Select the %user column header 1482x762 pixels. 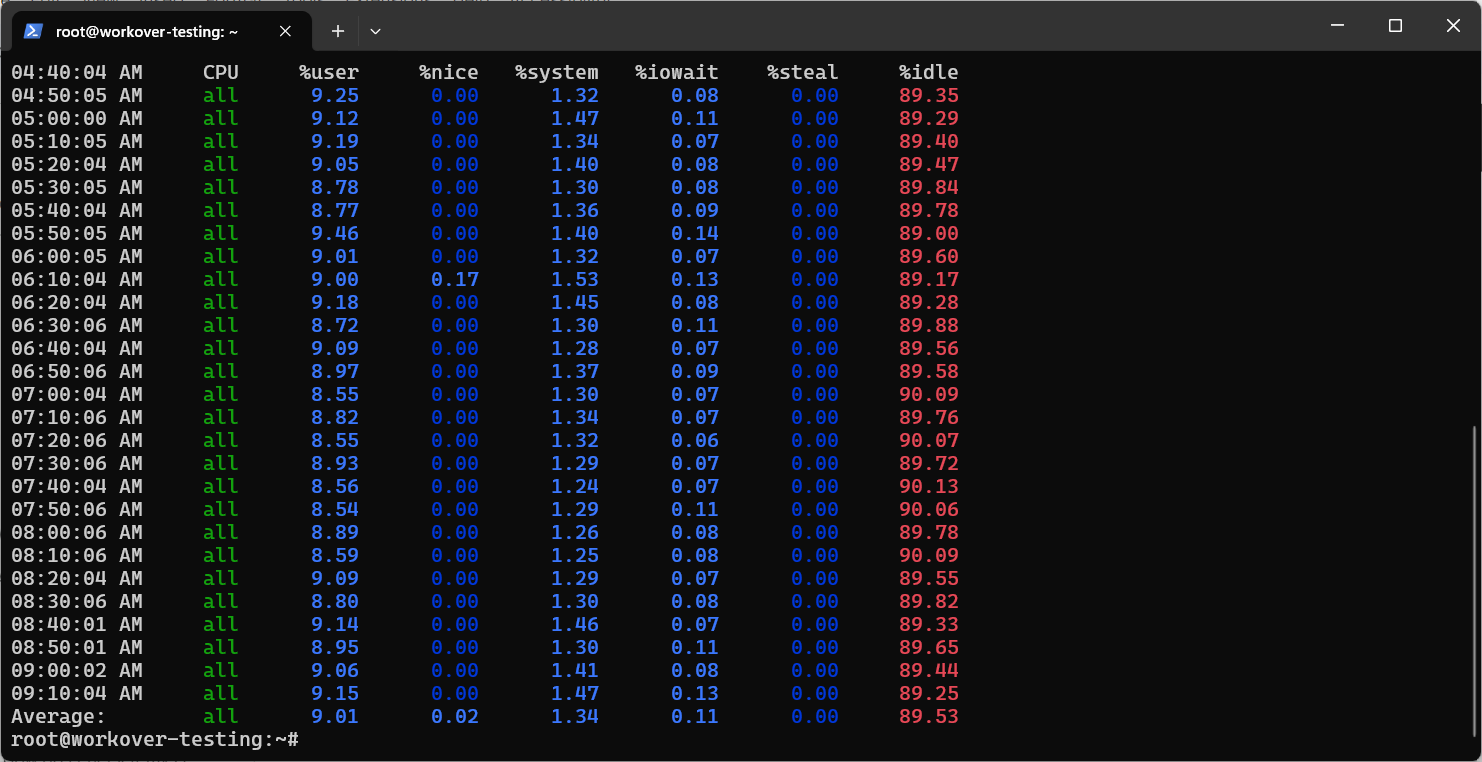click(x=330, y=71)
